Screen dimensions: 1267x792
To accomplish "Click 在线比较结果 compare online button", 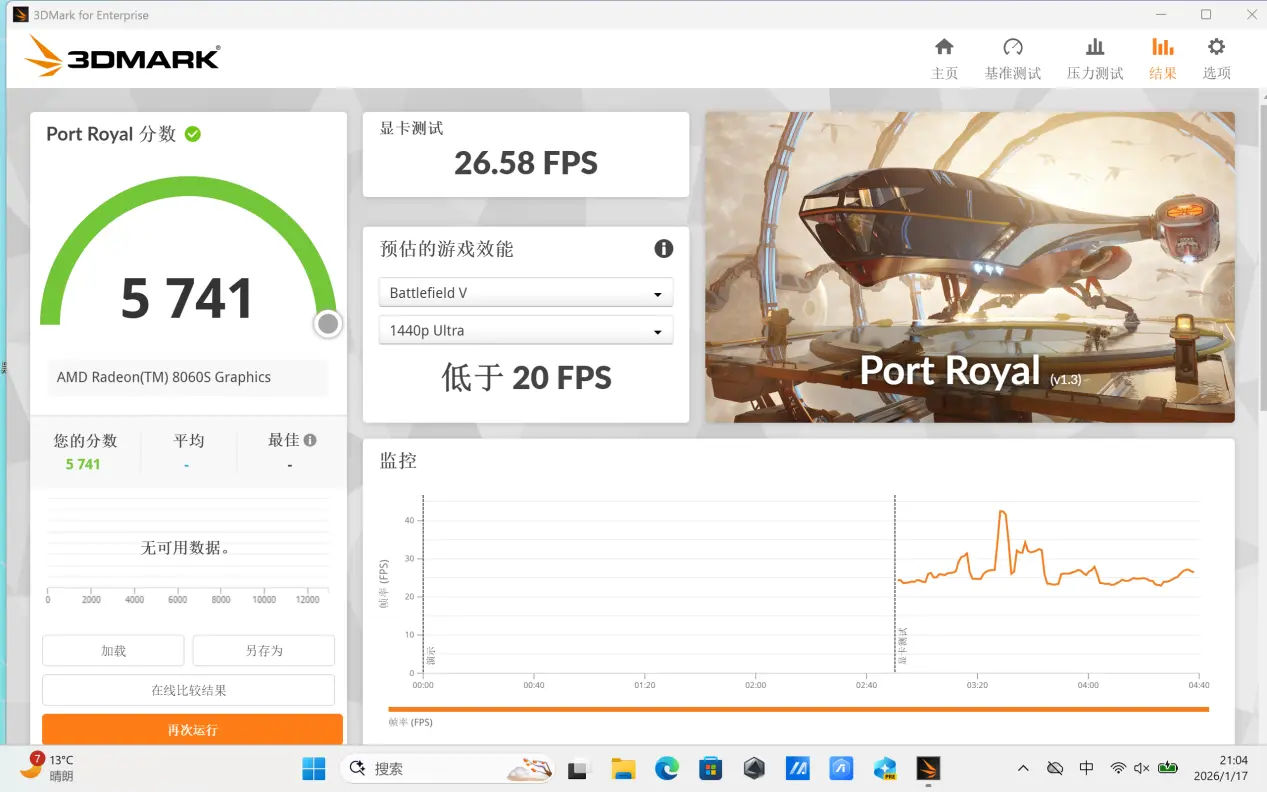I will pos(189,690).
